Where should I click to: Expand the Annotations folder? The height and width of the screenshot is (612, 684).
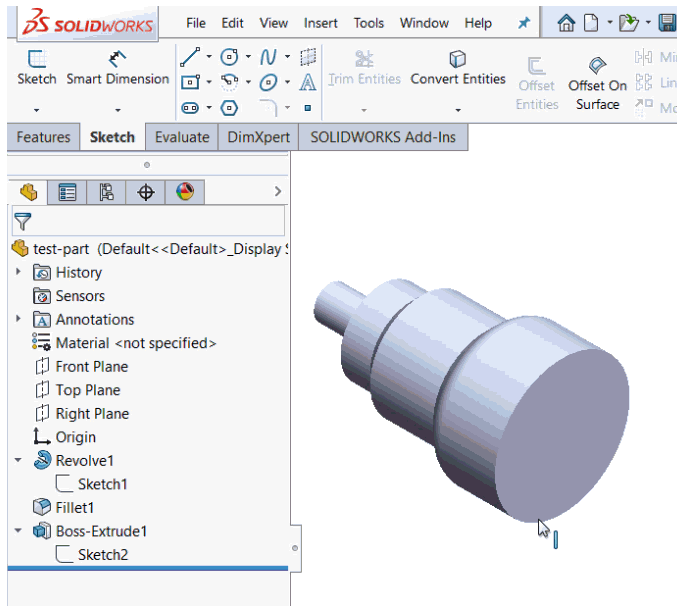tap(18, 319)
